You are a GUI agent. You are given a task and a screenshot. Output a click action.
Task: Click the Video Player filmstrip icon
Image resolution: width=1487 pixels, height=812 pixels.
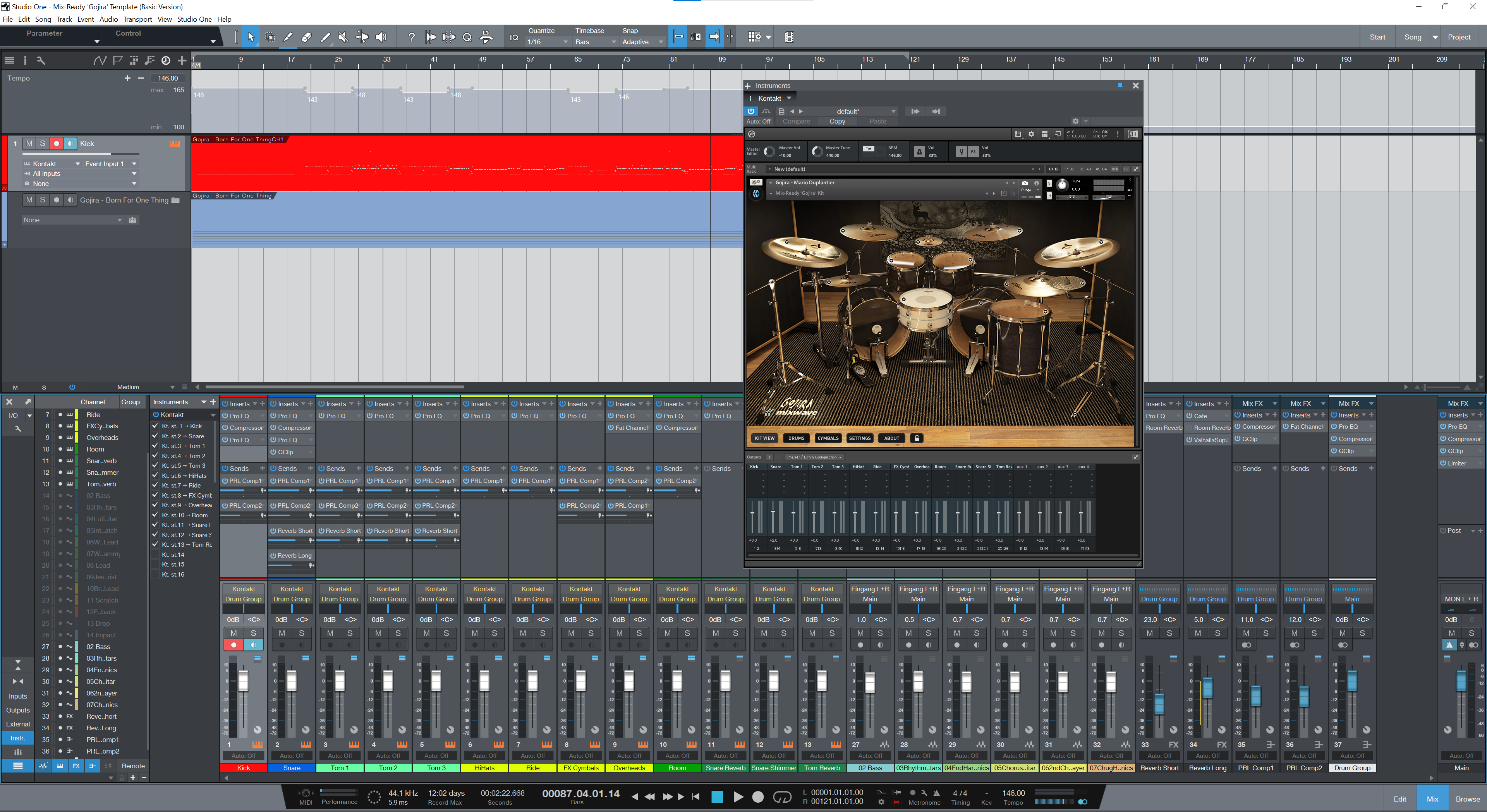click(x=789, y=38)
